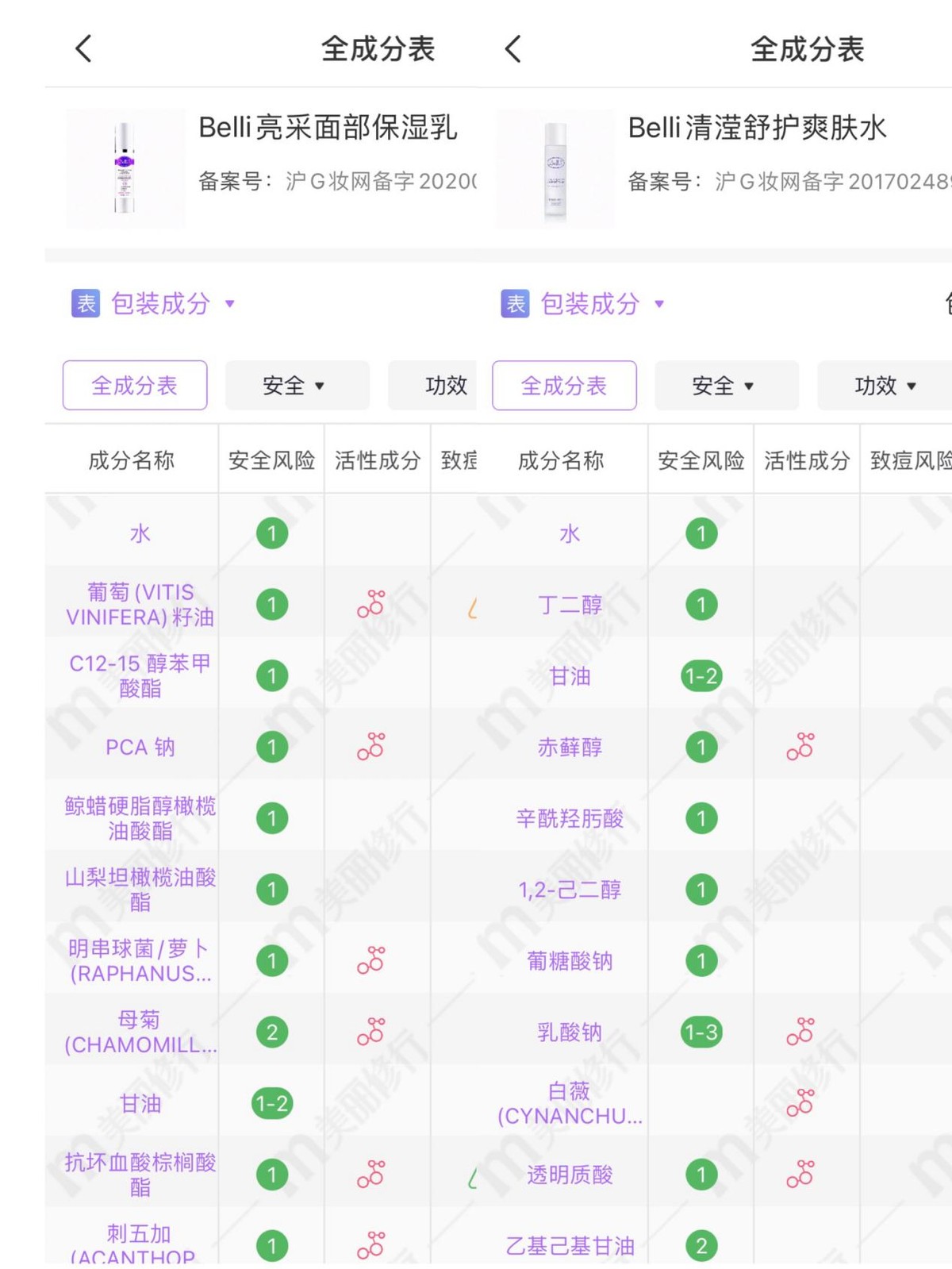
Task: Tap safety badge 2 for 乙基己基甘油 row
Action: coord(701,1246)
